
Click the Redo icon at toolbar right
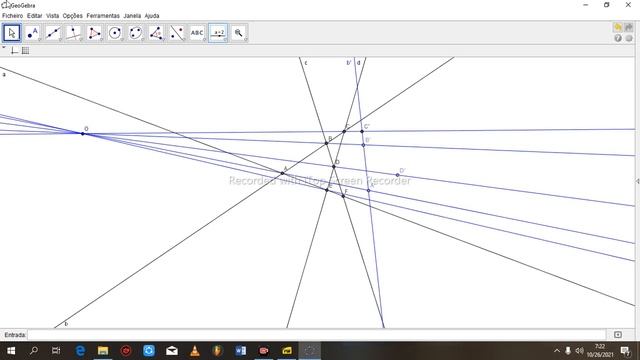(629, 27)
